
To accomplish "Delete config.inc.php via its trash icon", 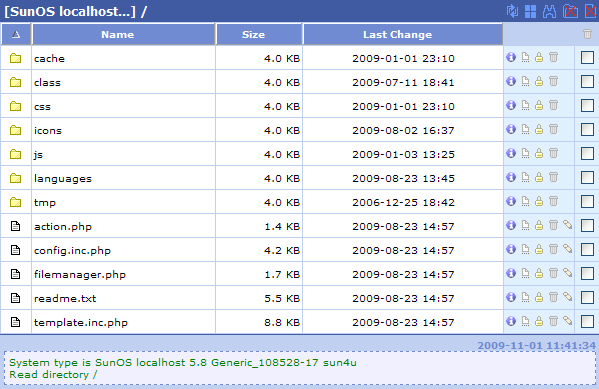I will (553, 250).
